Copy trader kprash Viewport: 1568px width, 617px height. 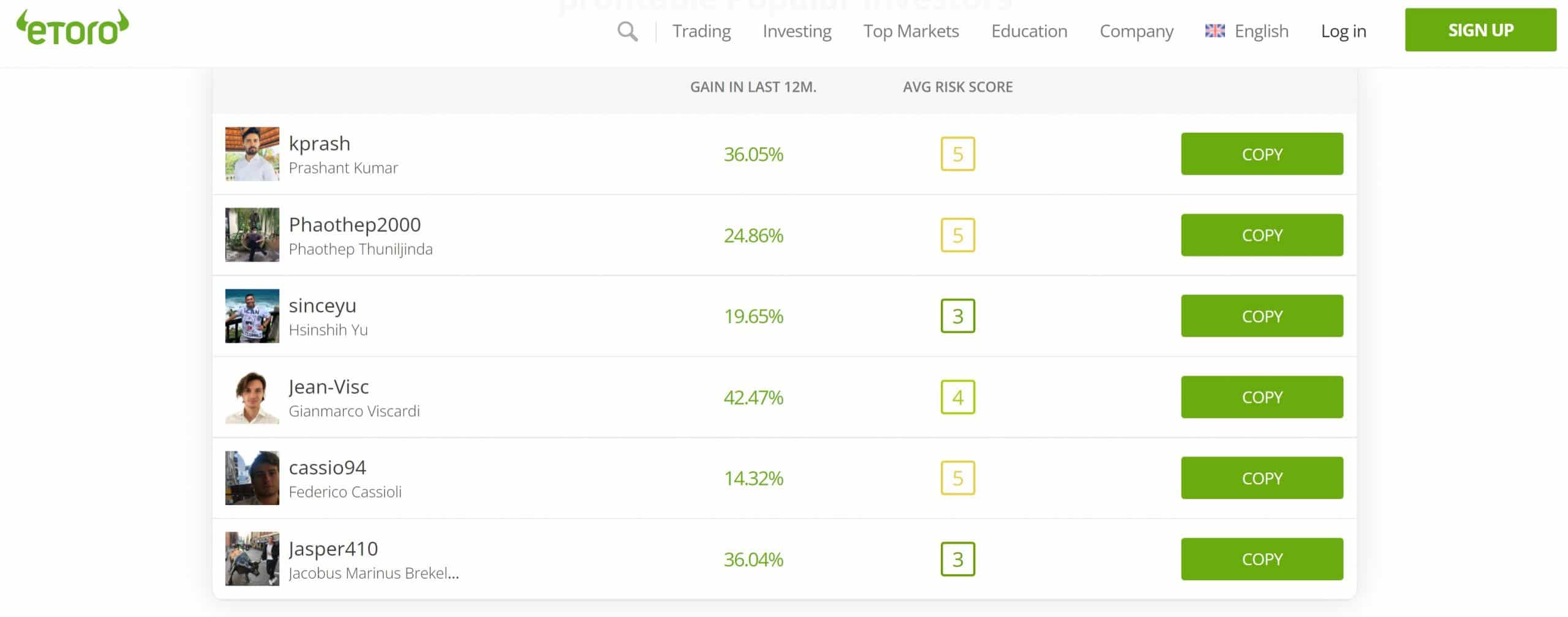[1261, 154]
